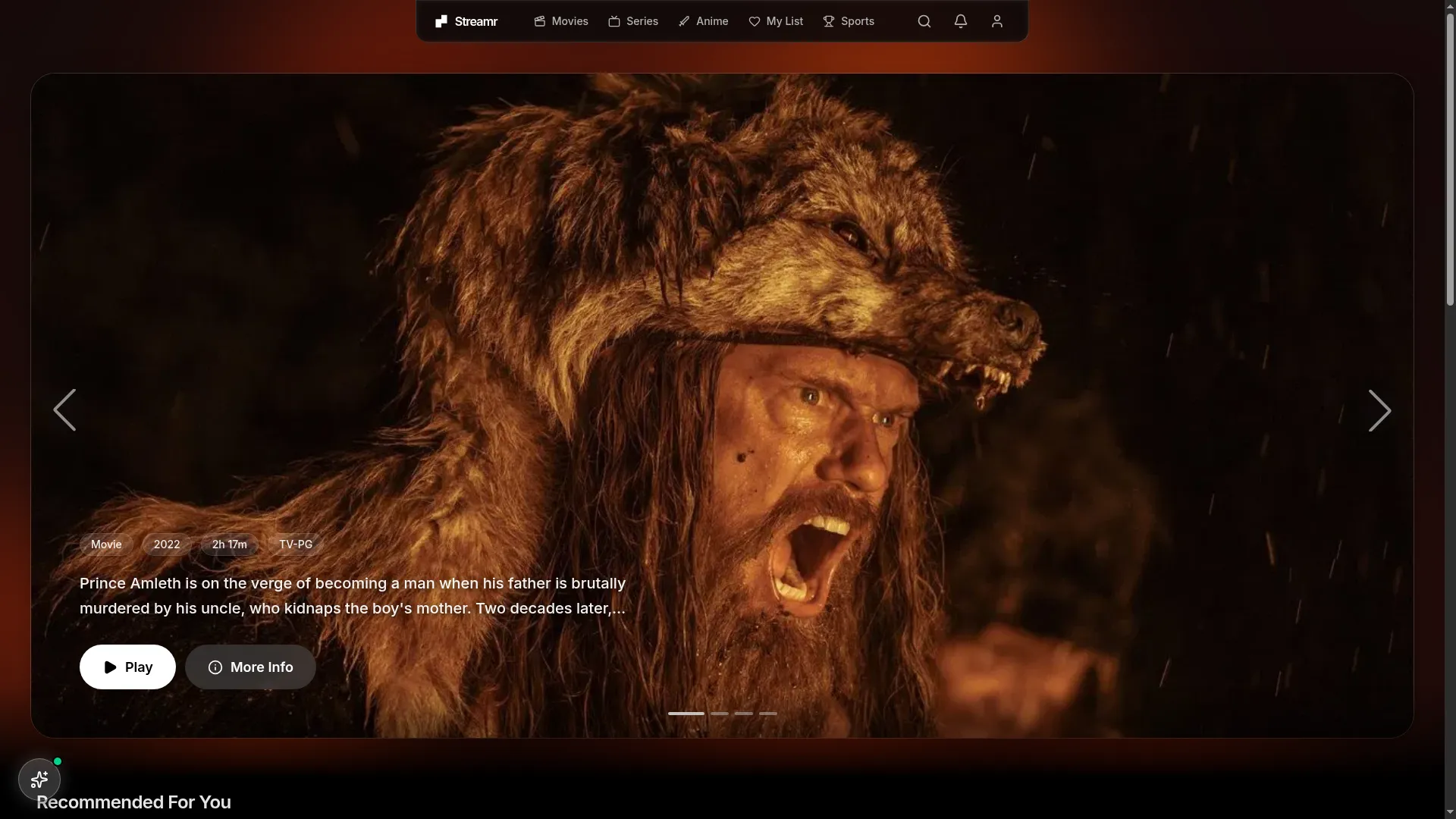Viewport: 1456px width, 819px height.
Task: Open the sparkle assistant floating button
Action: 39,780
